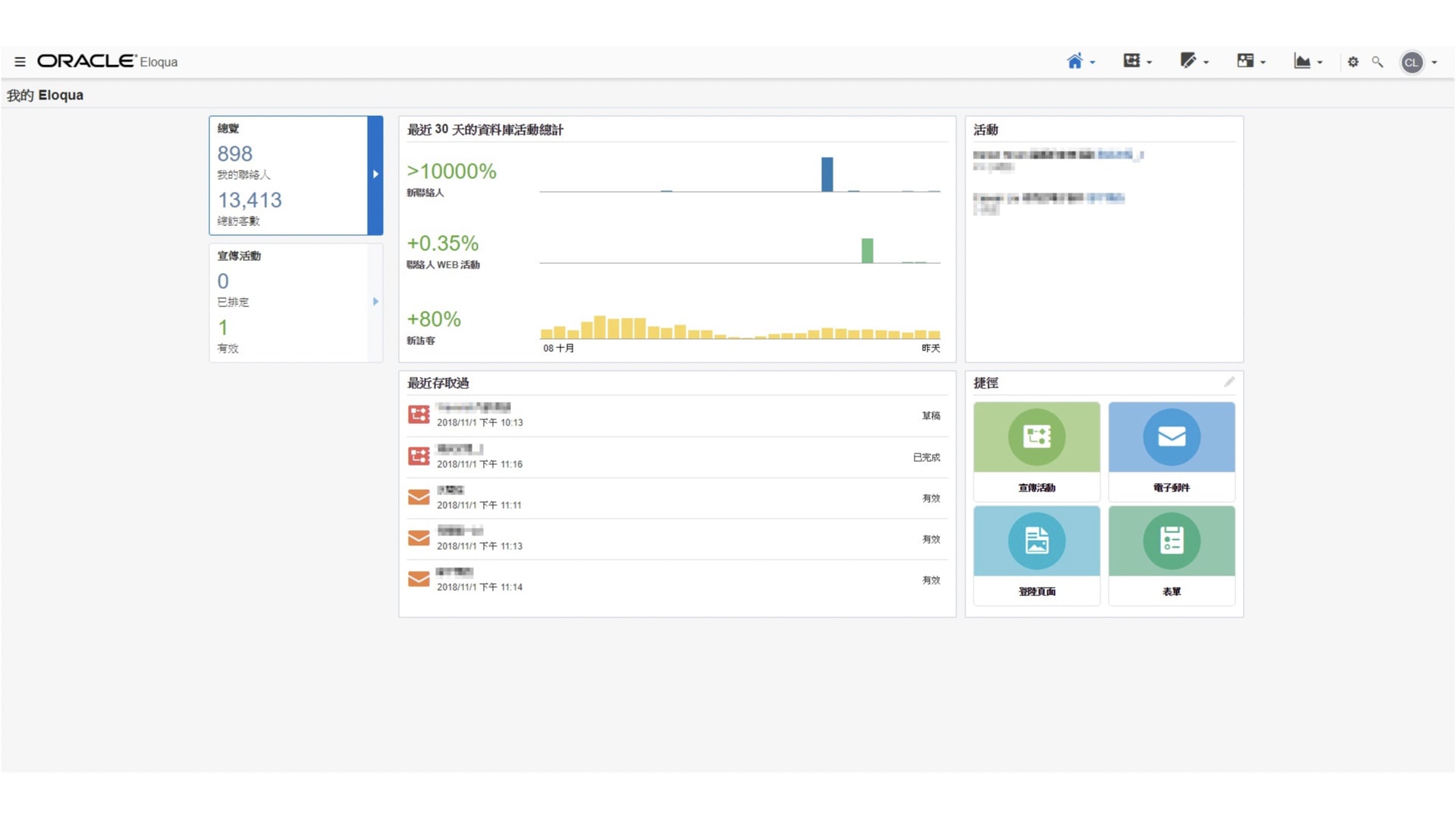
Task: Open the hamburger navigation menu
Action: click(x=20, y=62)
